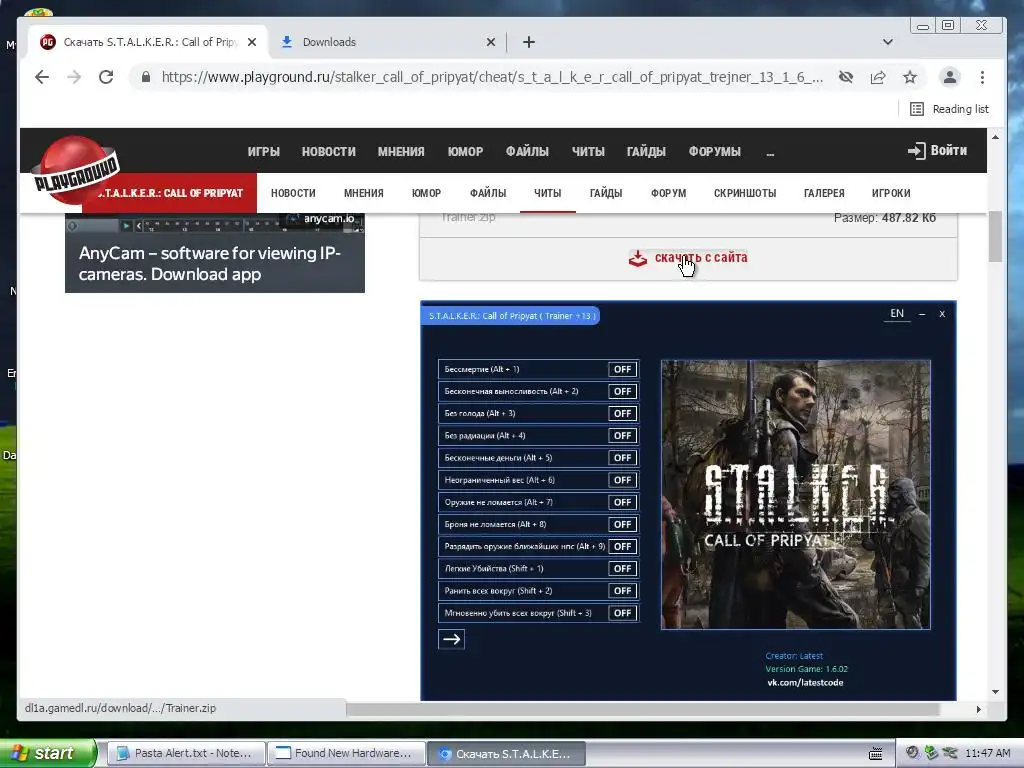Open the ГАЙДЫ top menu item

tap(646, 152)
